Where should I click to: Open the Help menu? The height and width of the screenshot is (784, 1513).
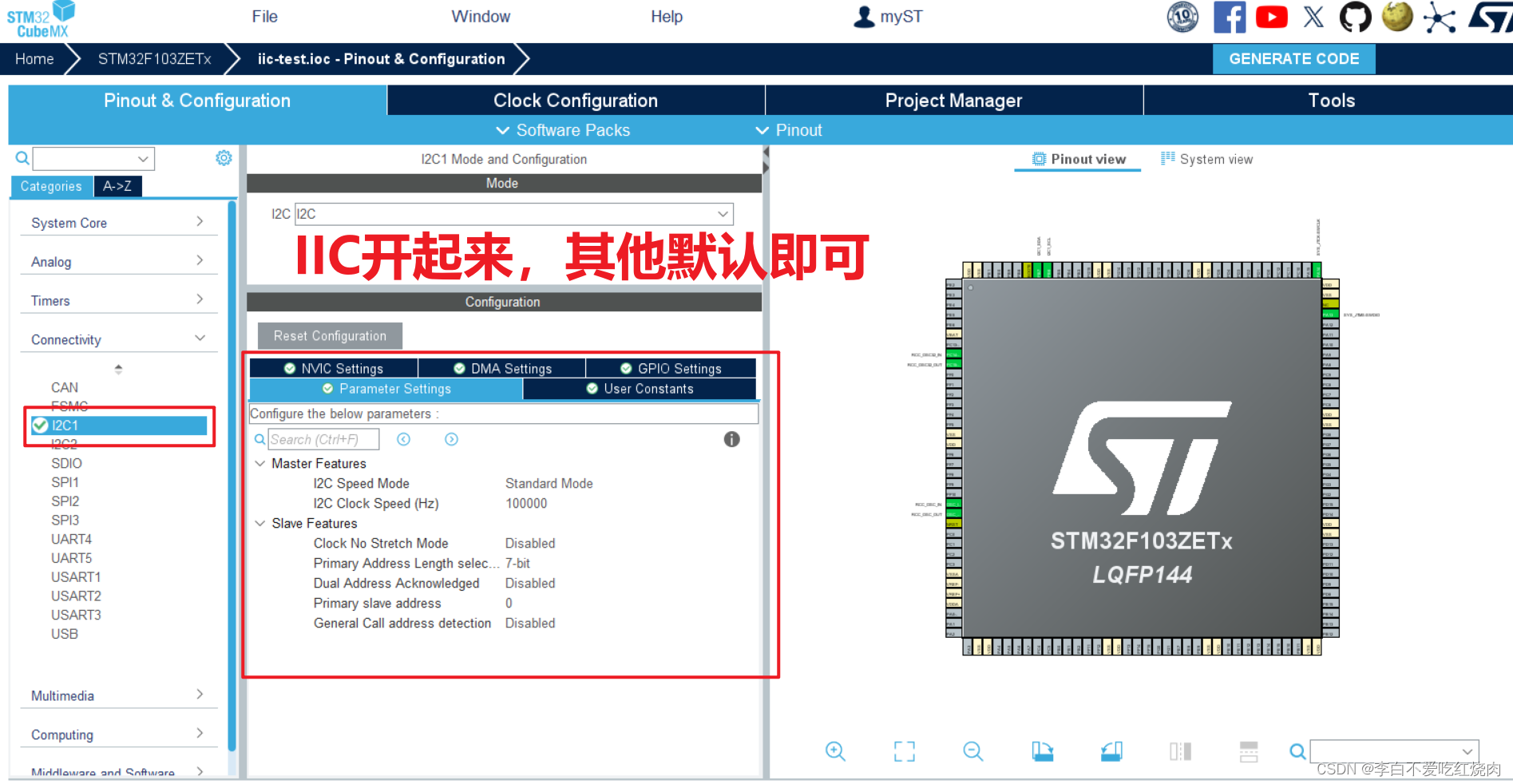point(667,17)
